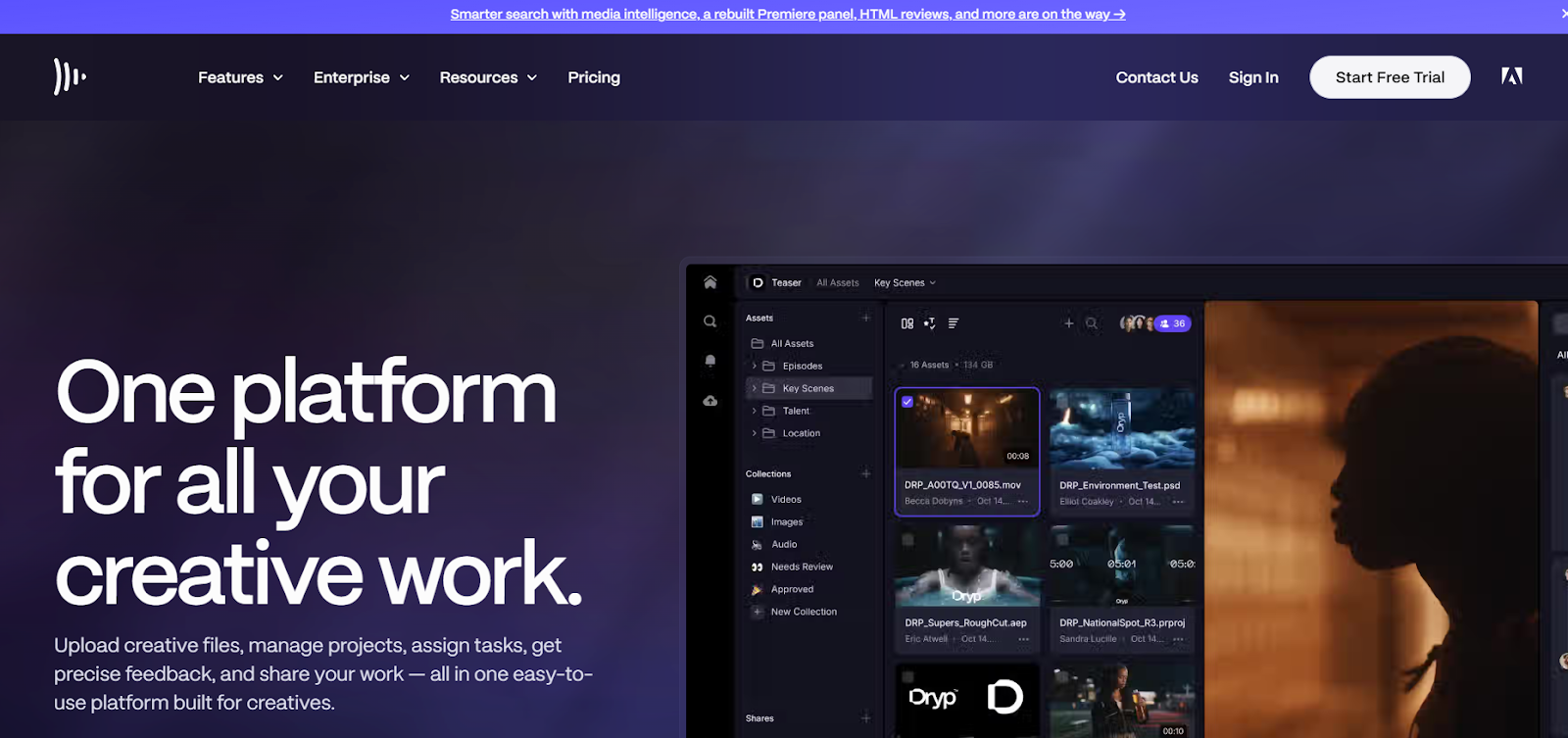Check the Dryp logo asset checkbox

[907, 676]
